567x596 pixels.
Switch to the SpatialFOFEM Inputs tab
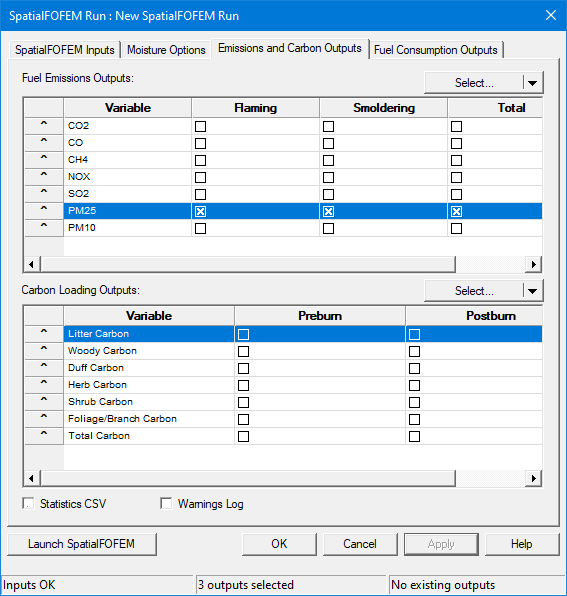[x=65, y=50]
